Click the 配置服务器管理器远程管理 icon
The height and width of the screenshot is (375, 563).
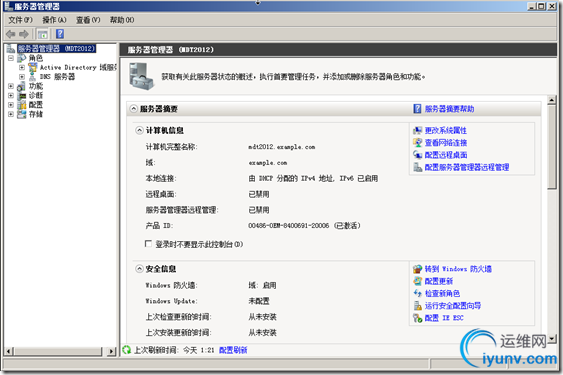(417, 167)
